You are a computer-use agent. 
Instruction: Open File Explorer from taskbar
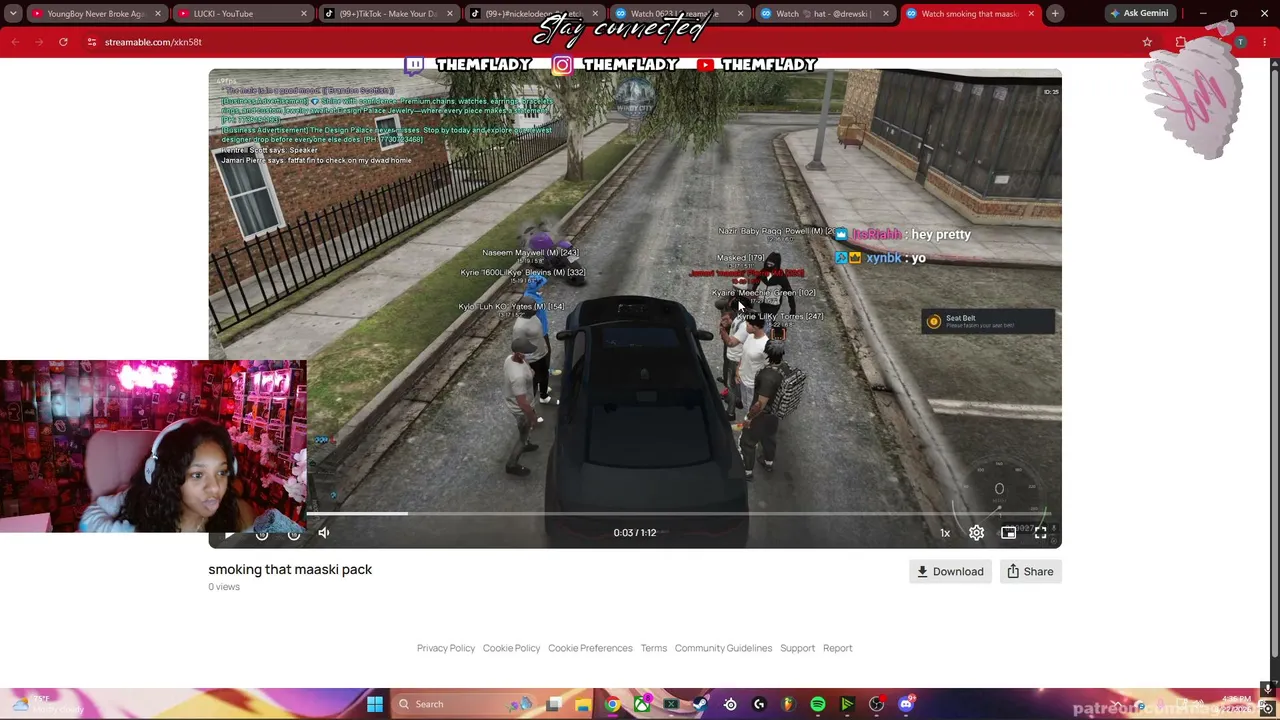coord(583,704)
